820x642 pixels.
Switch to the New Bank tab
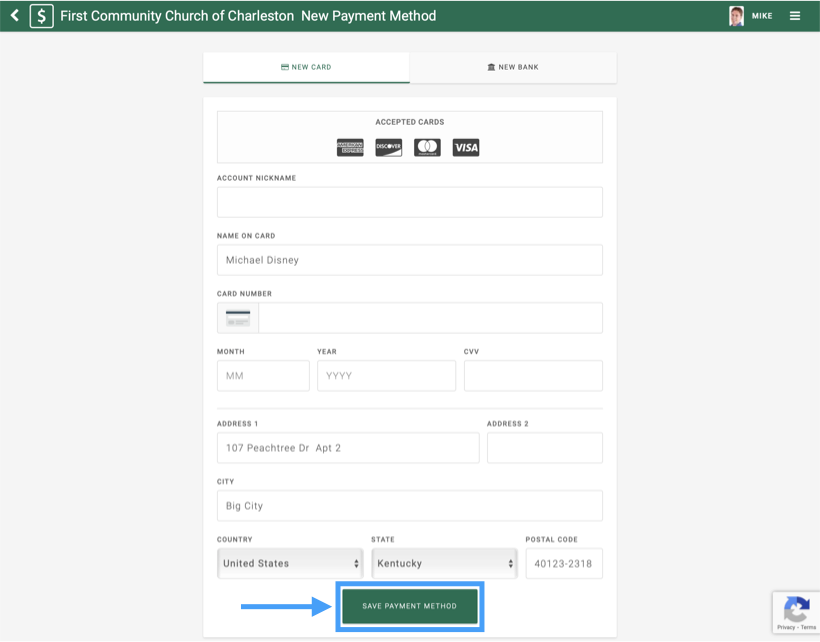pyautogui.click(x=513, y=67)
